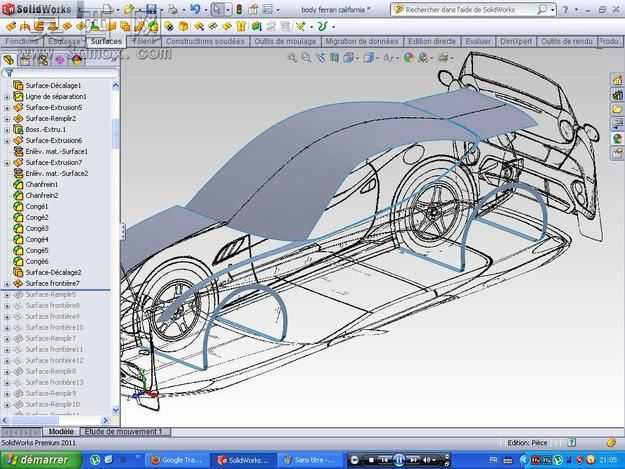The width and height of the screenshot is (625, 469).
Task: Open the dropdown arrow beside the Undo icon
Action: [x=205, y=10]
